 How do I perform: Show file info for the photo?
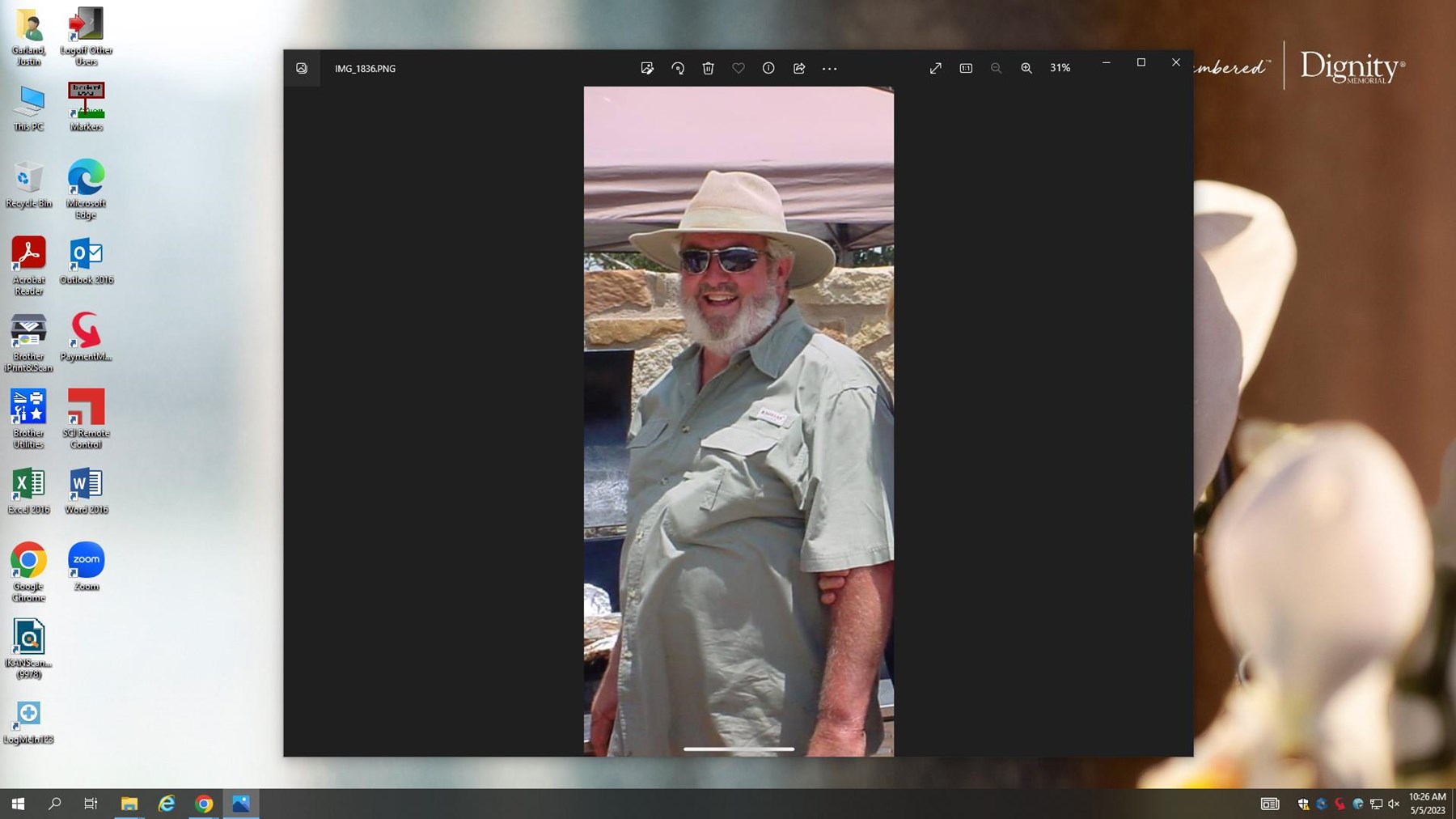(768, 69)
